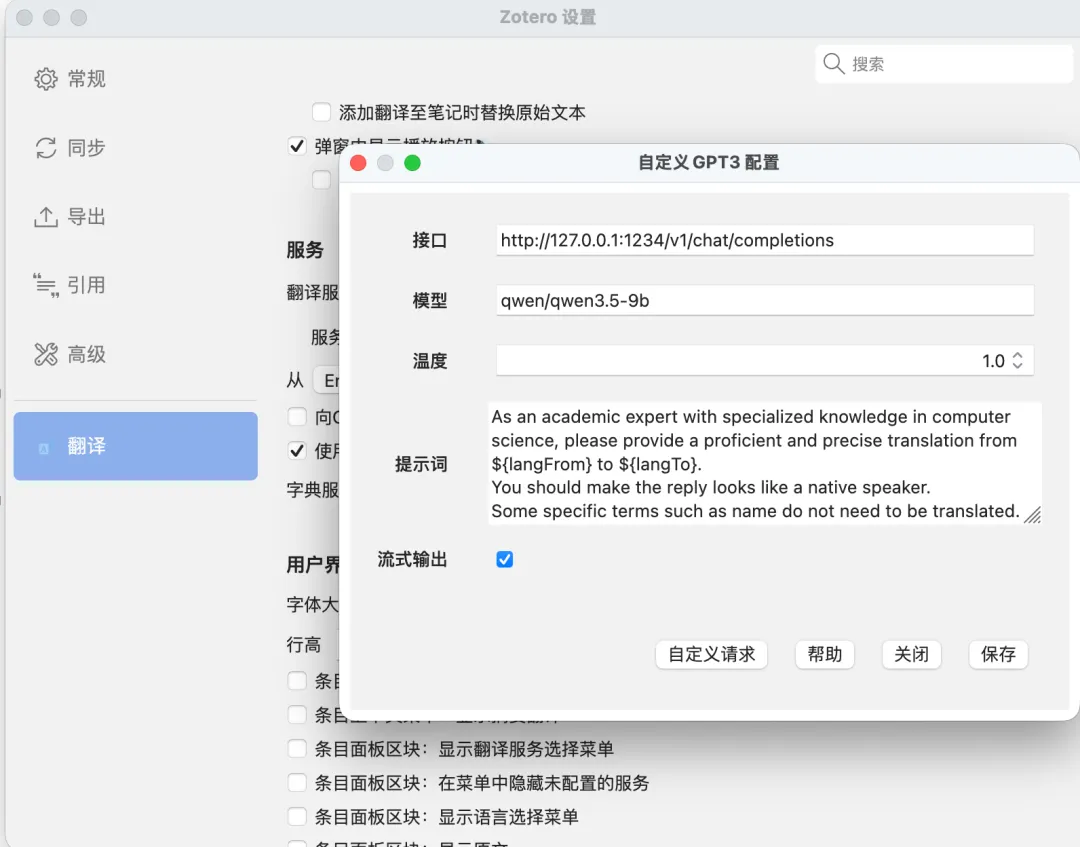Edit the 模型 model name field

pos(765,300)
